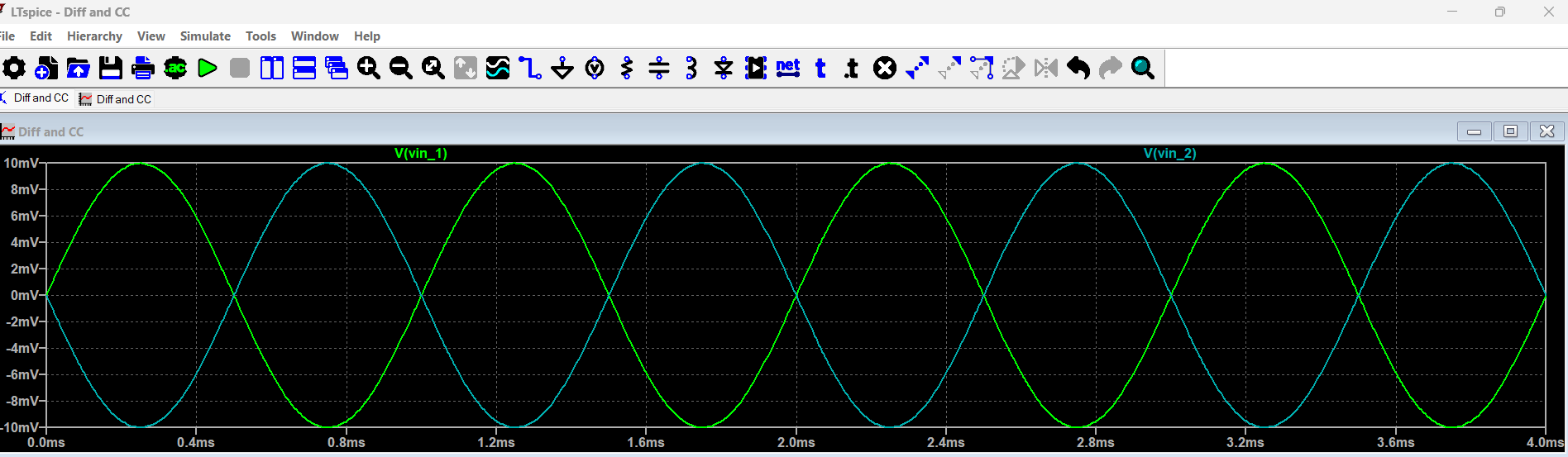The height and width of the screenshot is (457, 1568).
Task: Click the grayed-out move tool
Action: point(949,68)
